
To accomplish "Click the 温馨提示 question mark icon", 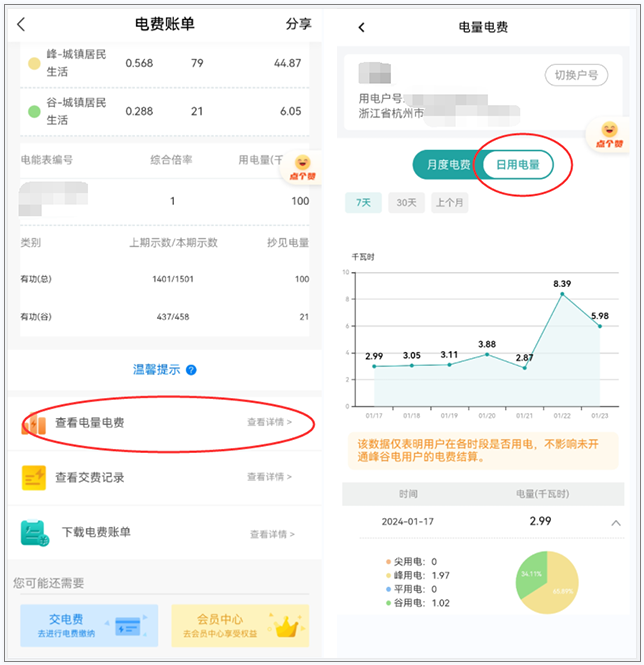I will (191, 370).
